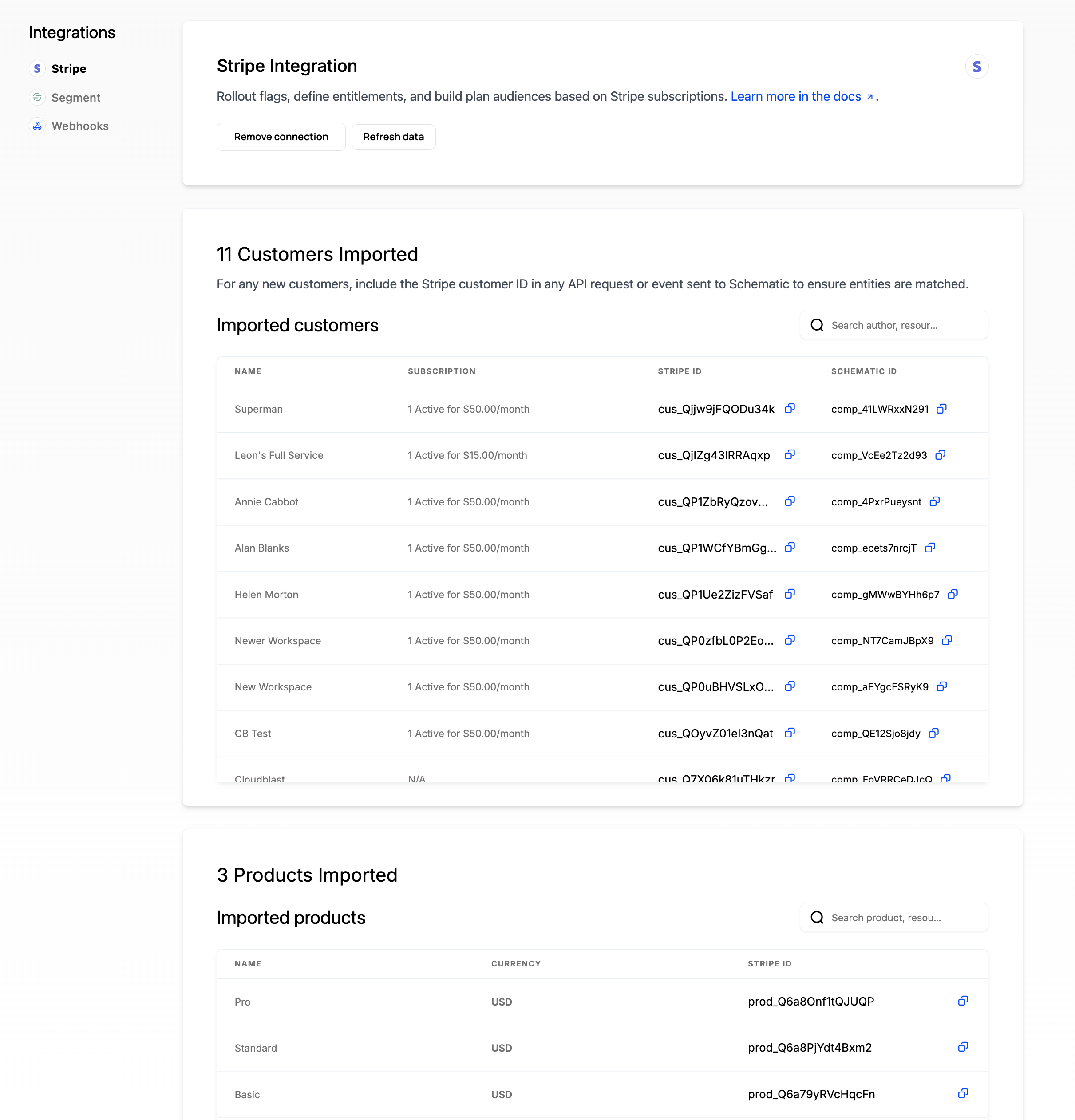
Task: Copy Leon's Full Service Schematic ID
Action: (x=941, y=455)
